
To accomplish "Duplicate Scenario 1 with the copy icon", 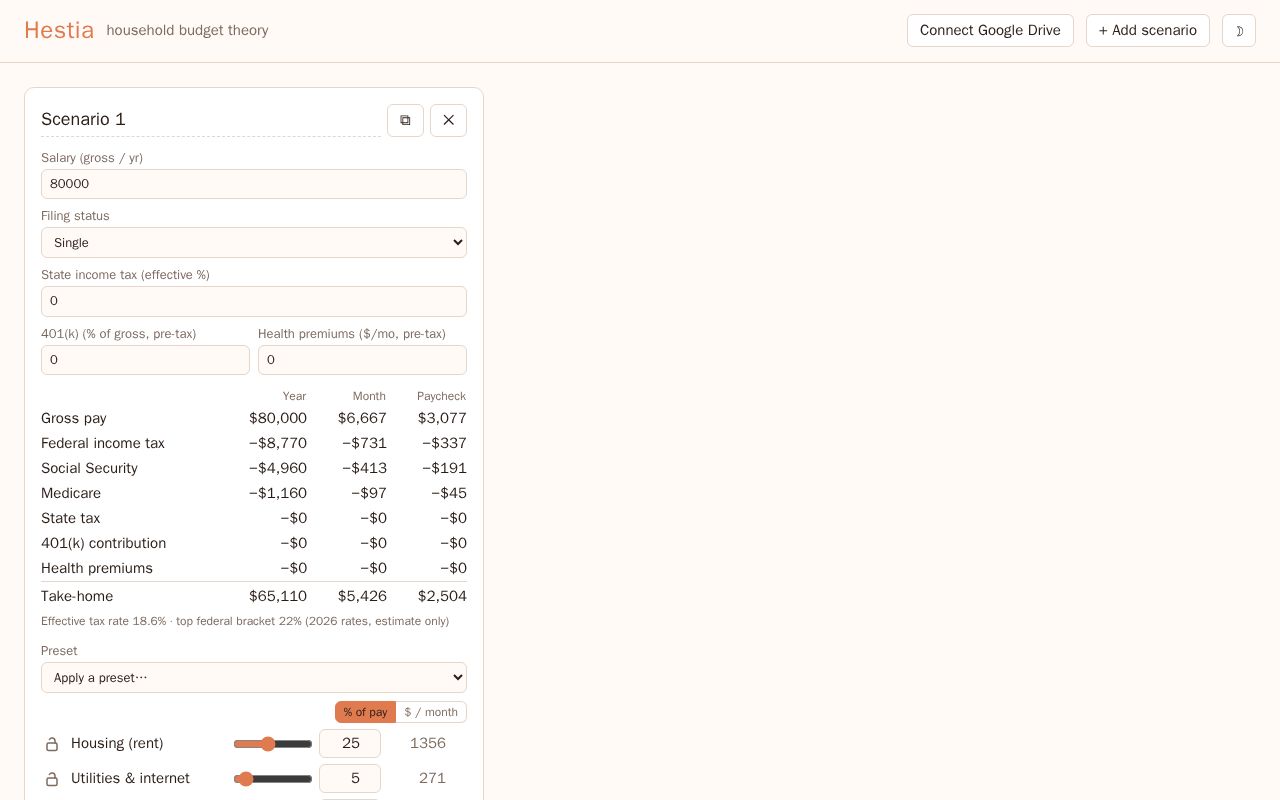I will (405, 120).
